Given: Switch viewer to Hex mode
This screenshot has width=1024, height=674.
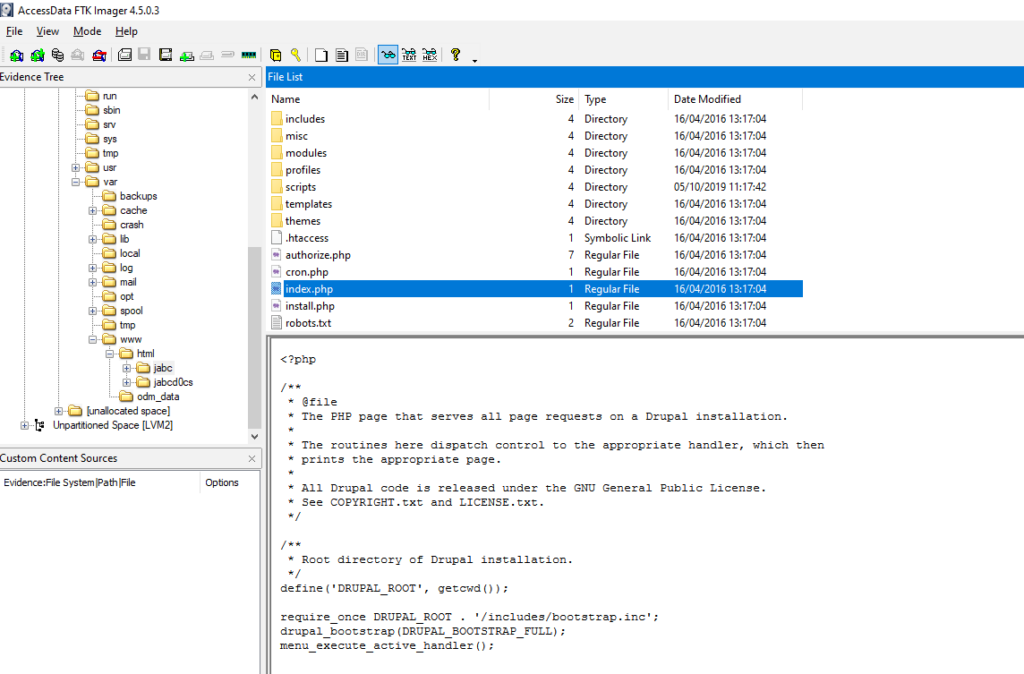Looking at the screenshot, I should (428, 55).
